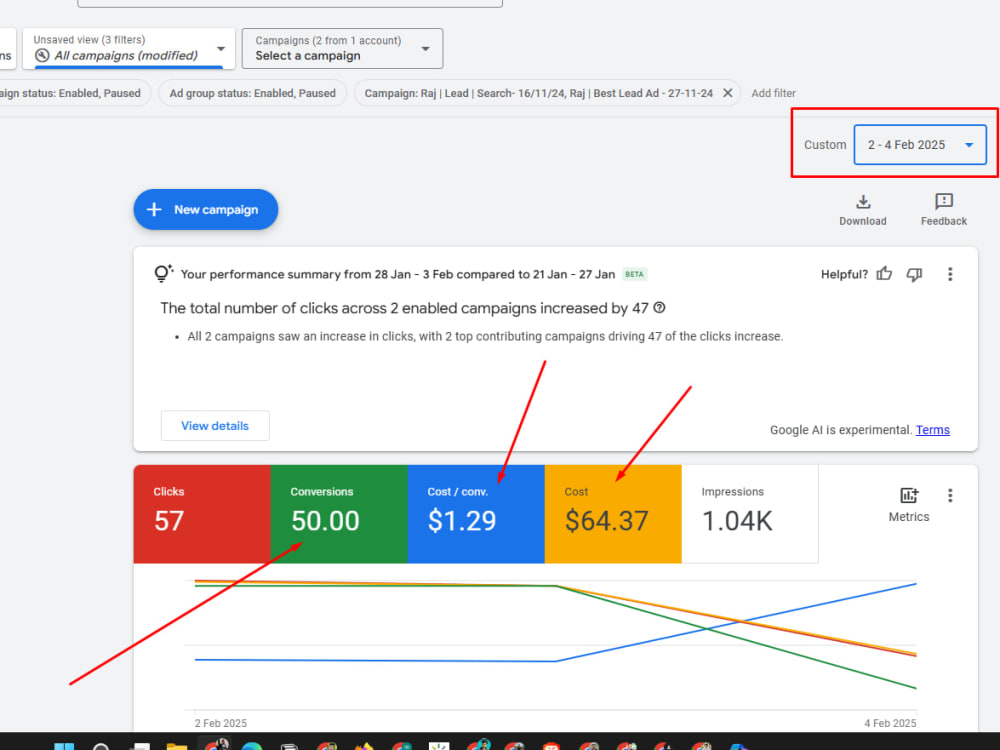Click the Campaigns (2 from 1 account) label
Screen dimensions: 1000x750
point(328,40)
